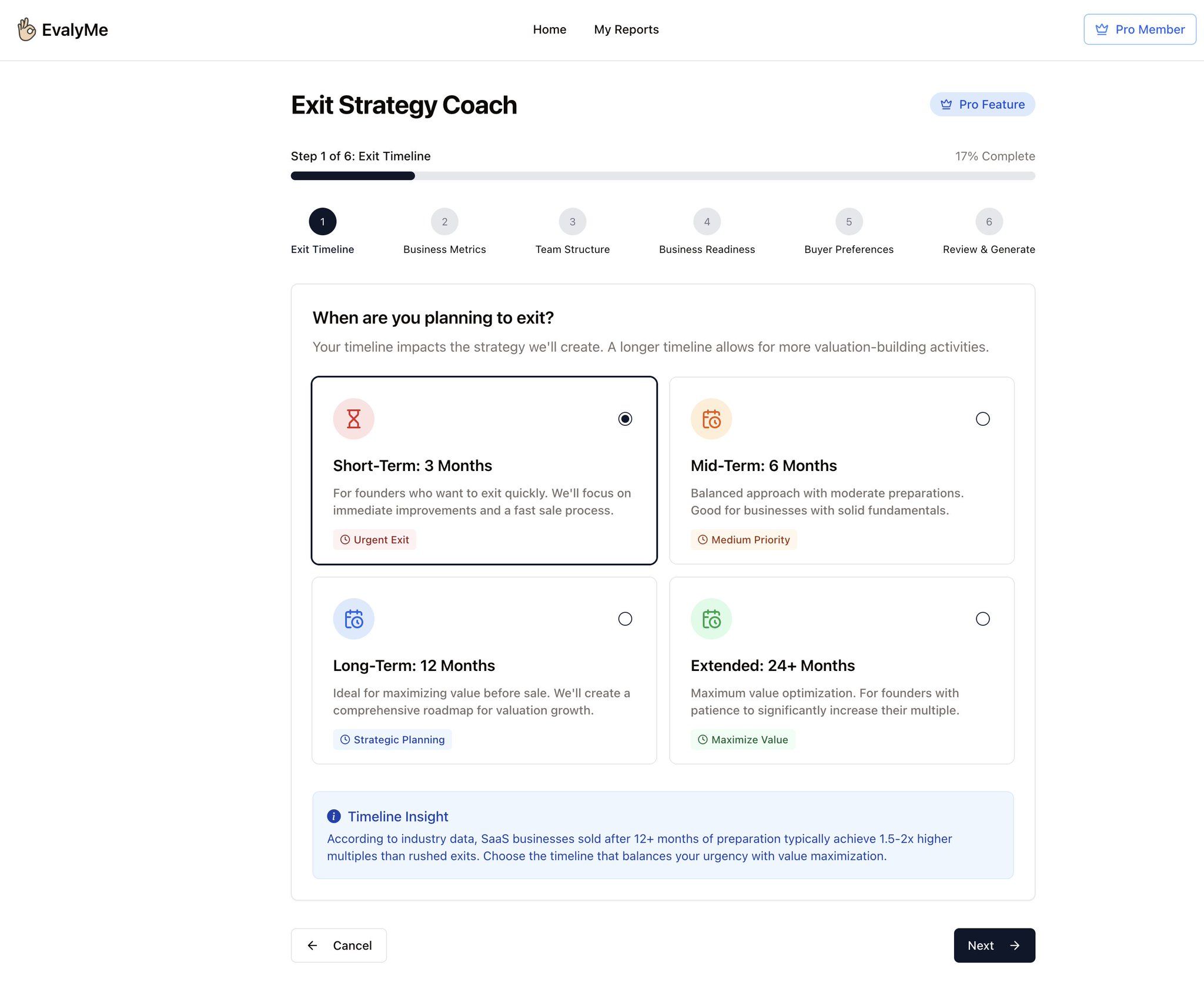Go to step 2 Business Metrics circle

click(x=444, y=222)
